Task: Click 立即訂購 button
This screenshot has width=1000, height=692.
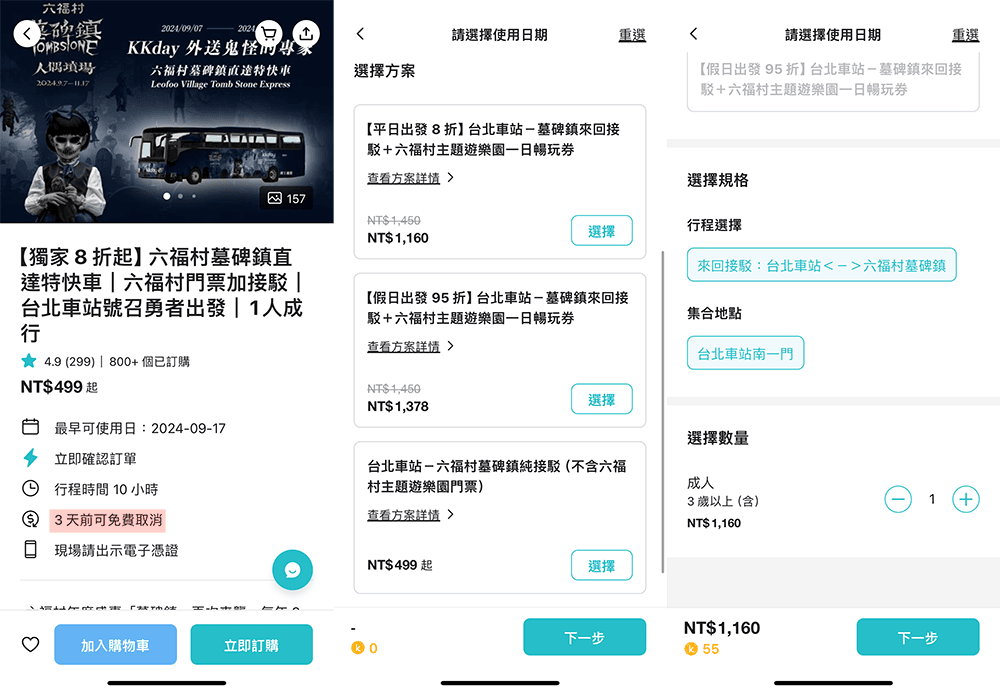Action: (251, 645)
